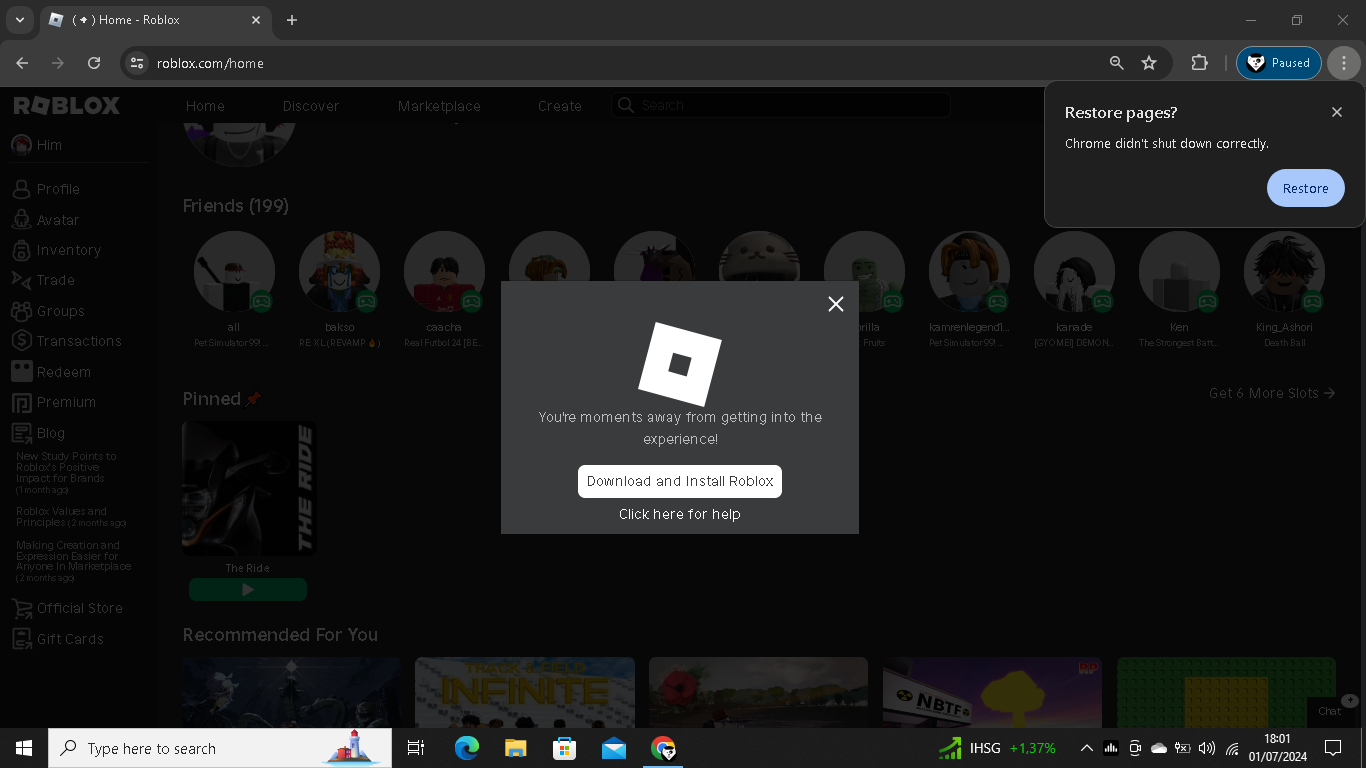Open New Study Points blog post
The height and width of the screenshot is (768, 1366).
pos(66,472)
